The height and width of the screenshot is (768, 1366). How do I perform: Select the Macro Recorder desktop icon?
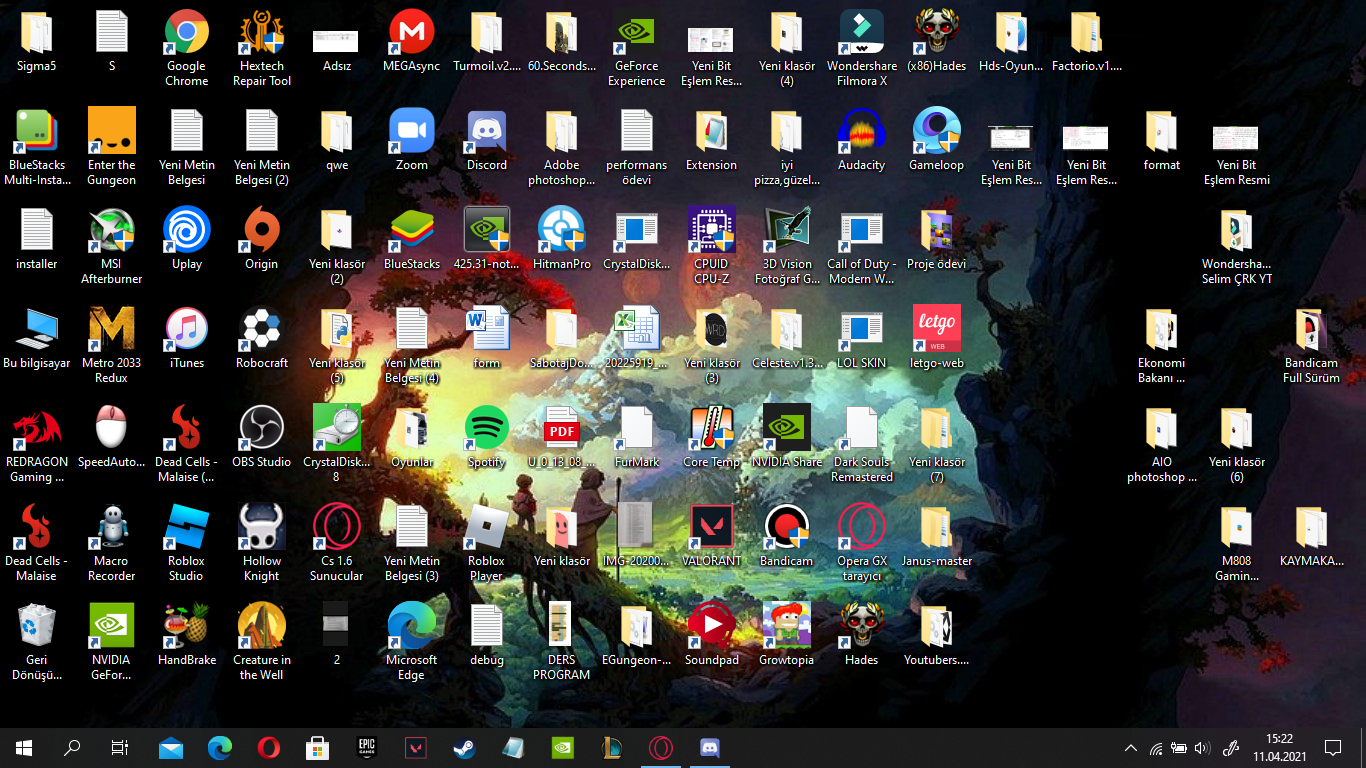(x=112, y=543)
